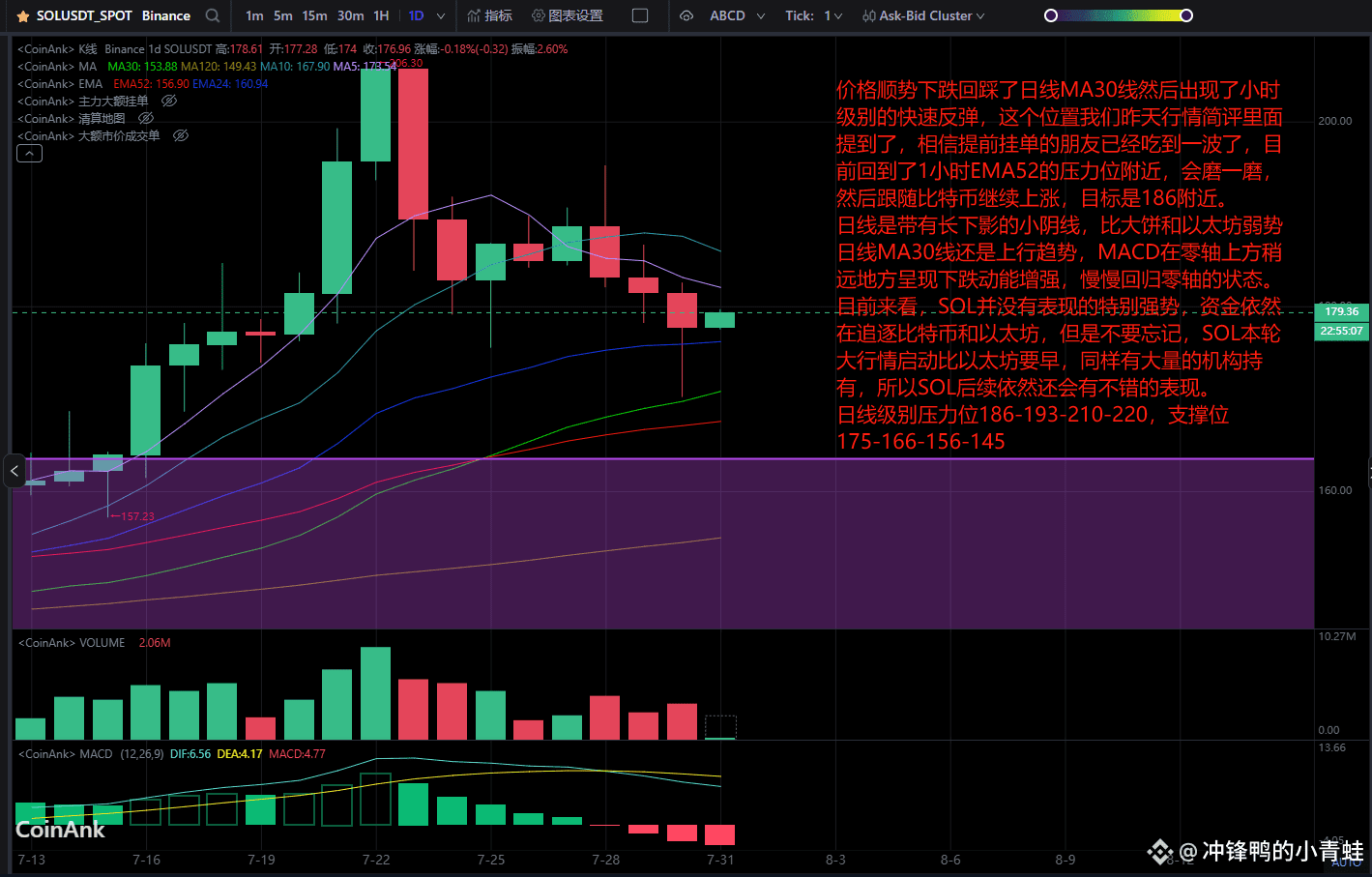Click the 7-13 date axis label

(32, 860)
